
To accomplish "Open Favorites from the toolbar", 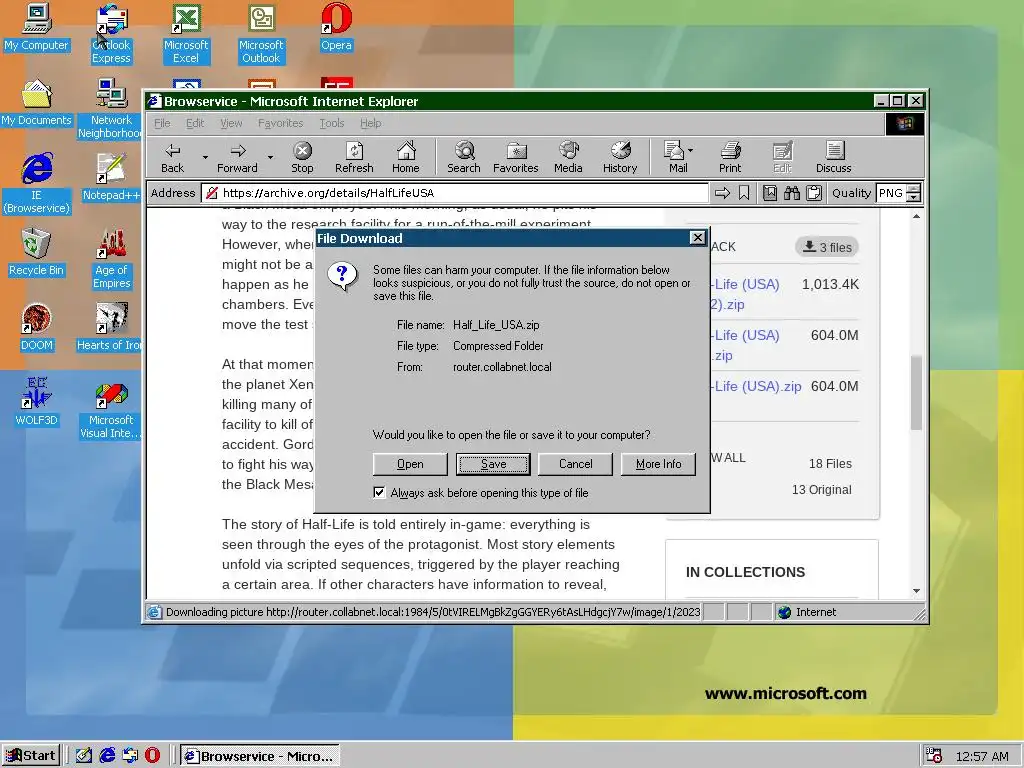I will (x=515, y=157).
